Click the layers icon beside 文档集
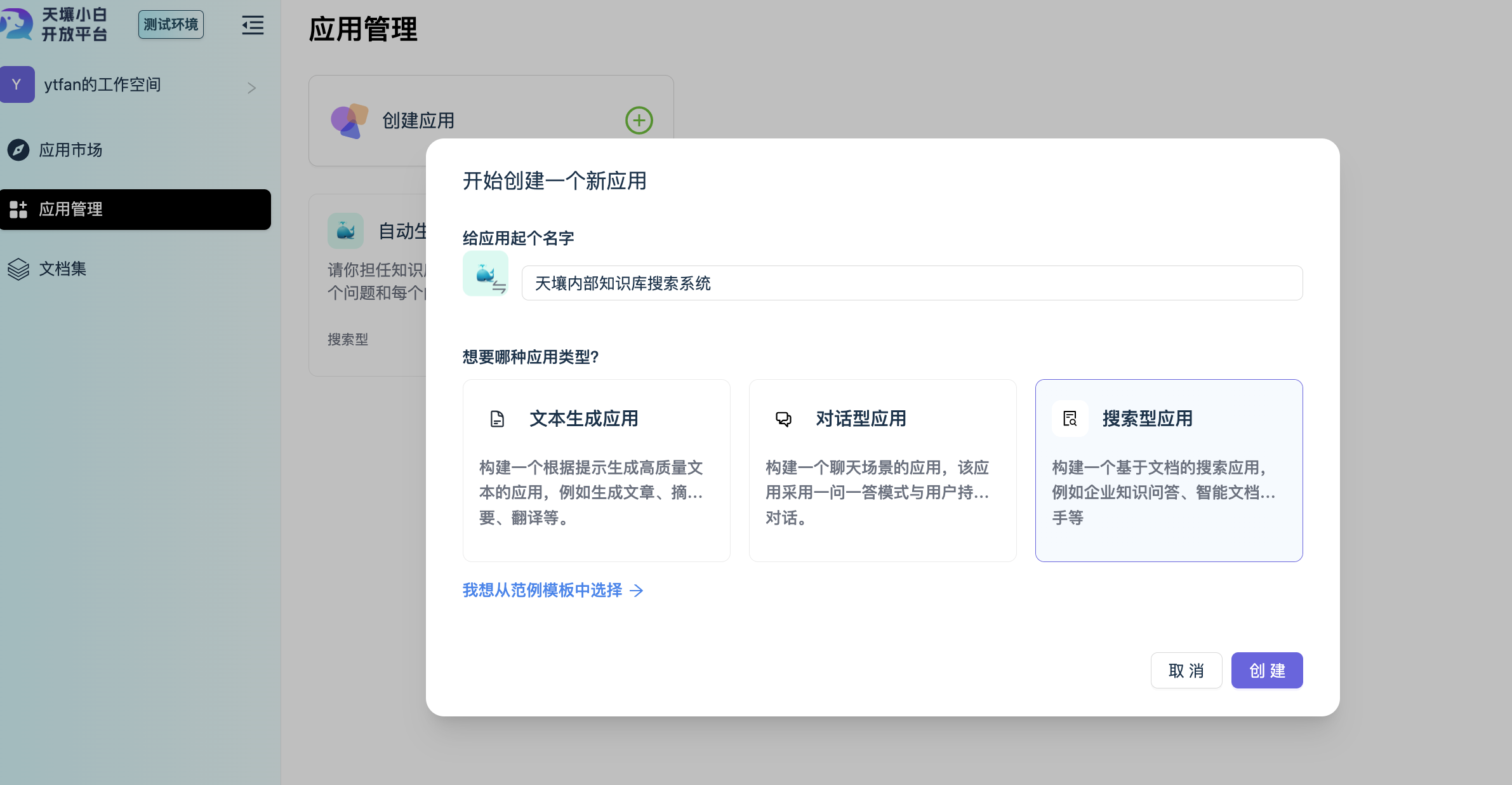Viewport: 1512px width, 785px height. click(x=18, y=269)
